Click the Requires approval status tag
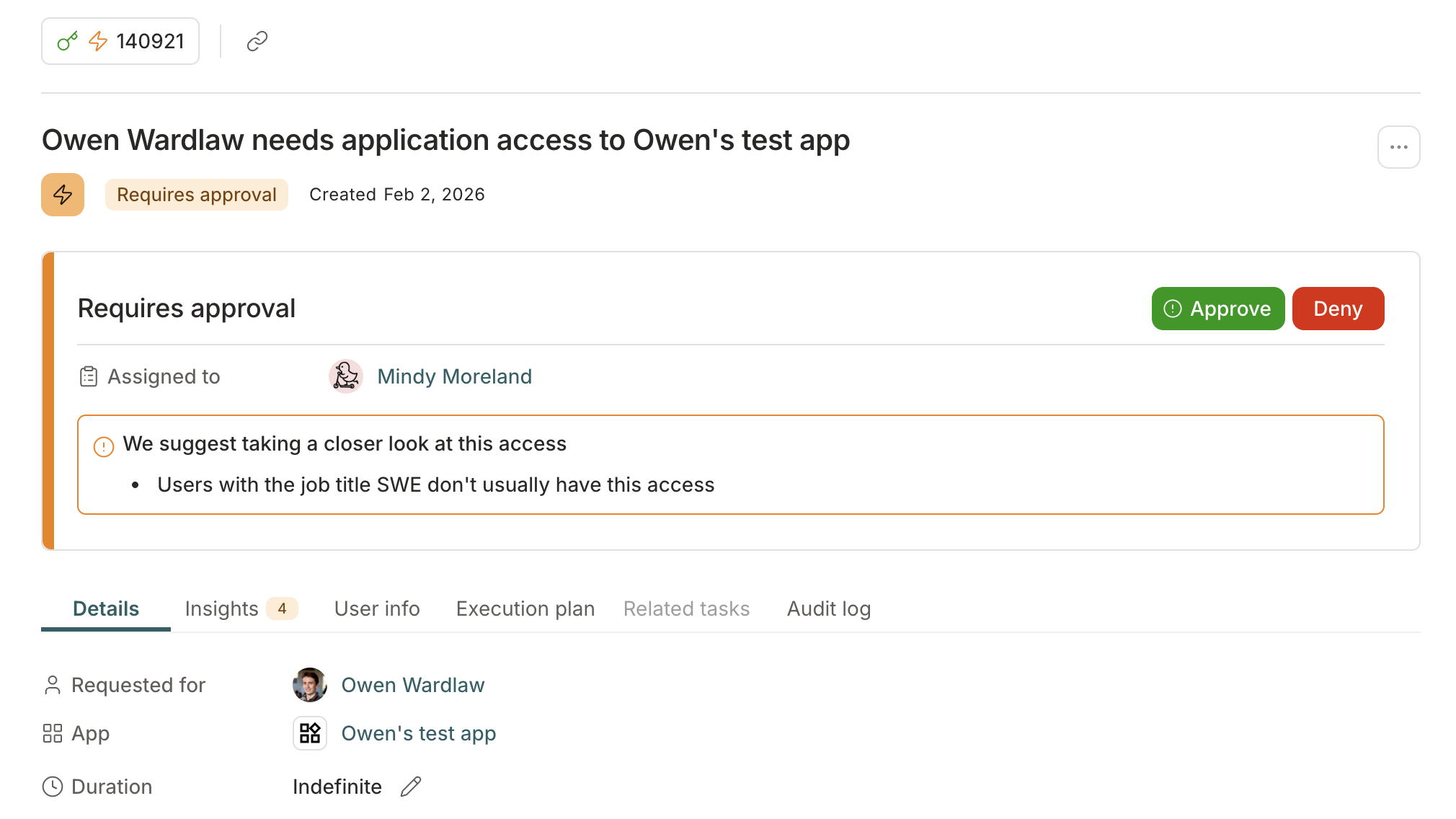 [x=197, y=195]
